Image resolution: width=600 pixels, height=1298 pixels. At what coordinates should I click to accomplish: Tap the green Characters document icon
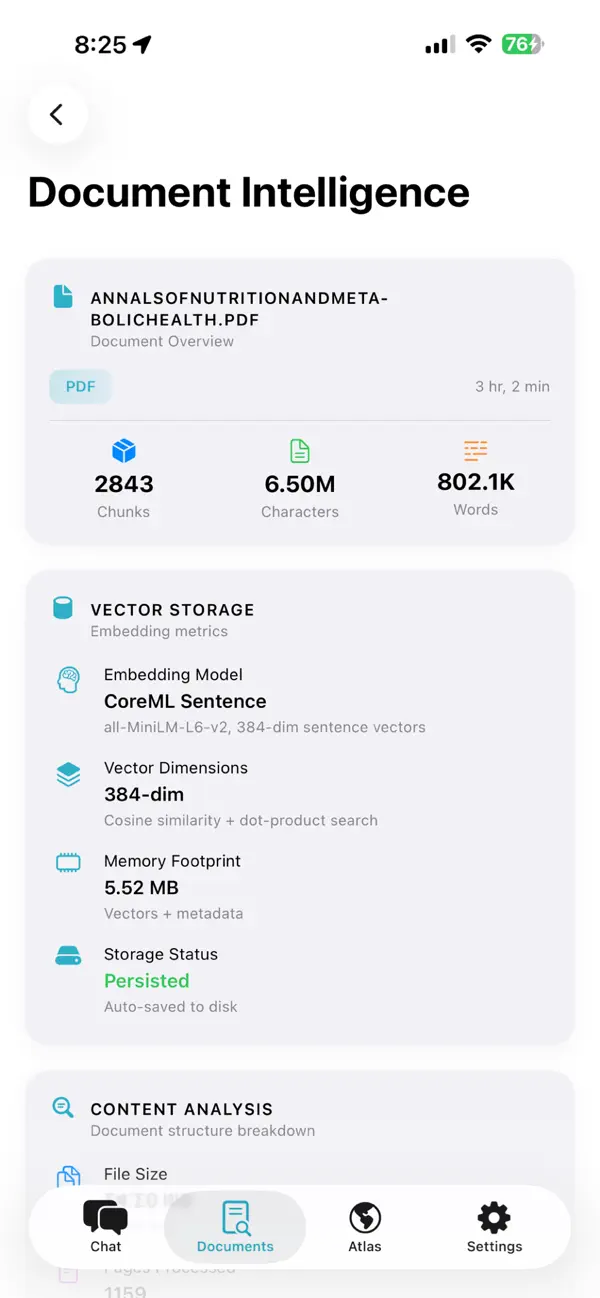tap(300, 450)
